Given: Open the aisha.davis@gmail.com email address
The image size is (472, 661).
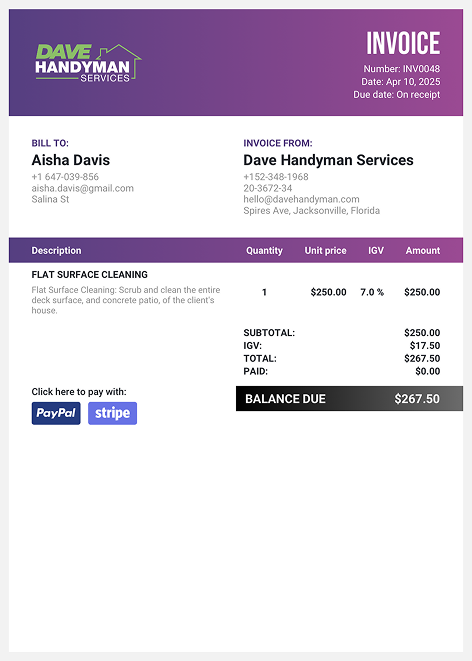Looking at the screenshot, I should tap(83, 188).
